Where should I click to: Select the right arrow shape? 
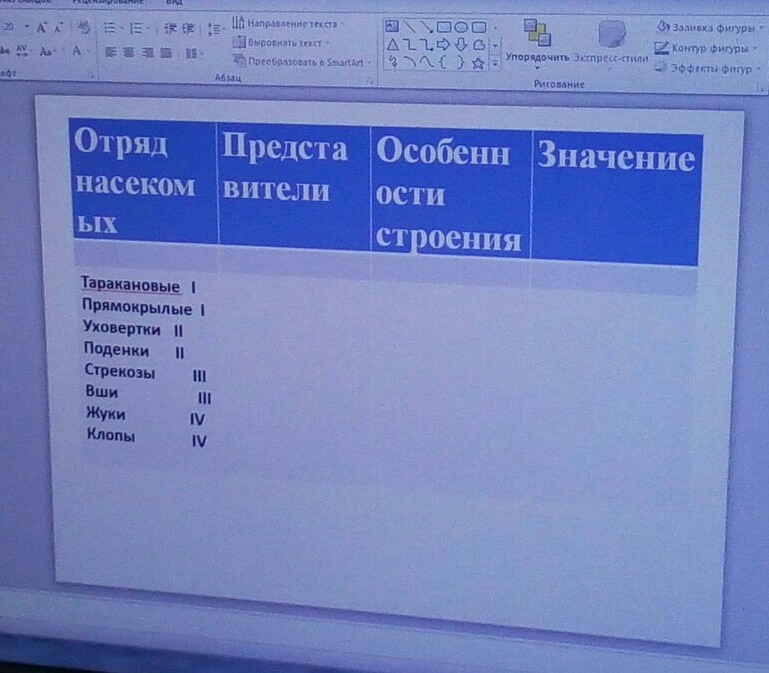(x=444, y=45)
